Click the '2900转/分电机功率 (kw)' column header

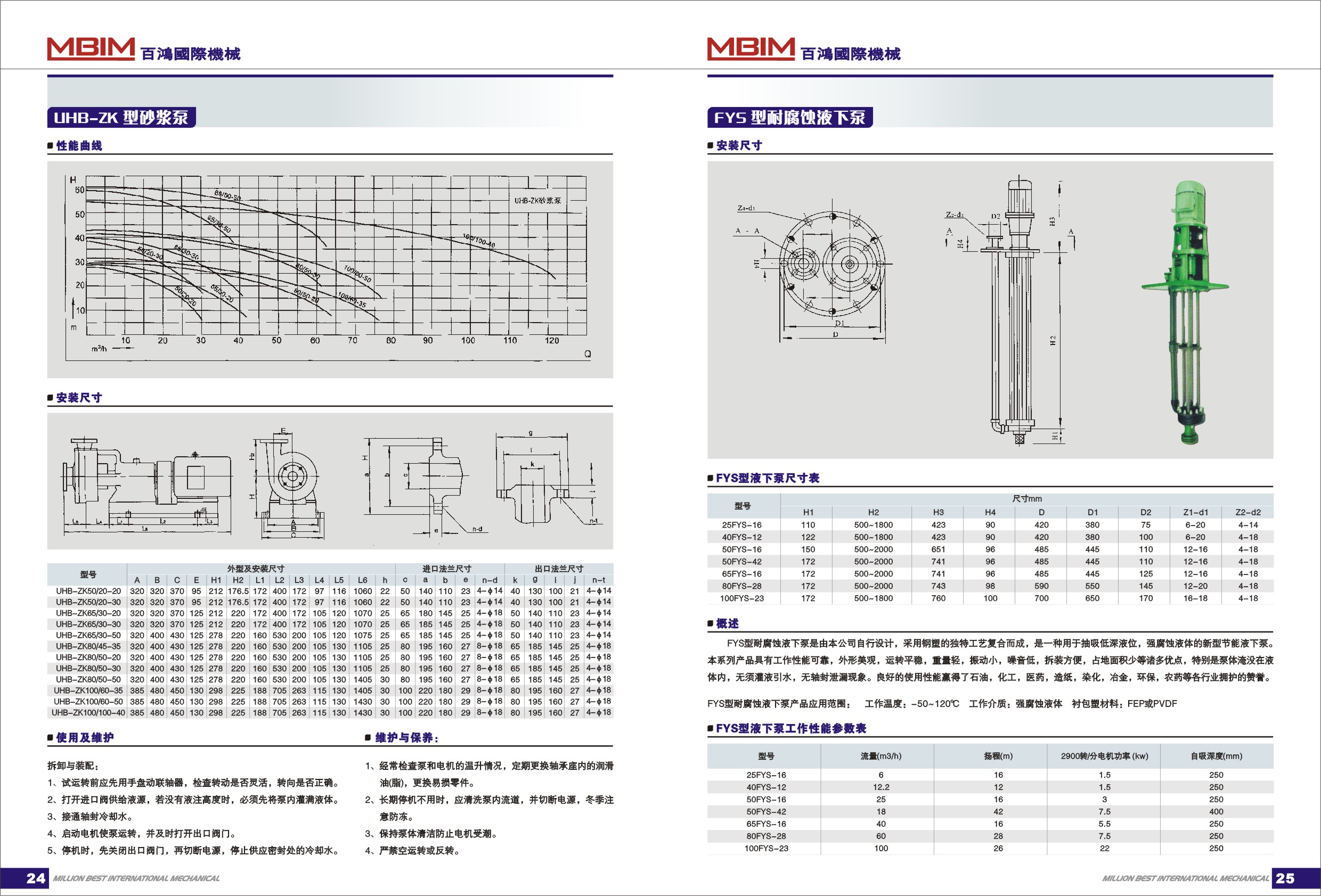point(1104,756)
